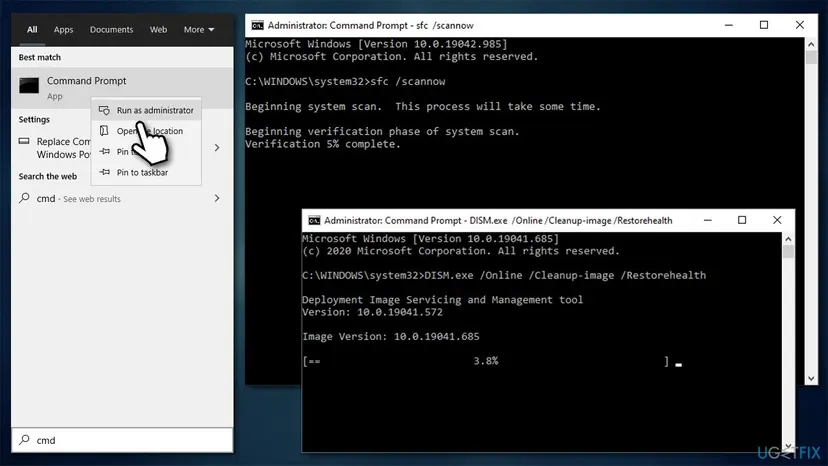Minimize the DISM.exe Command Prompt window
The image size is (828, 466).
tap(708, 220)
